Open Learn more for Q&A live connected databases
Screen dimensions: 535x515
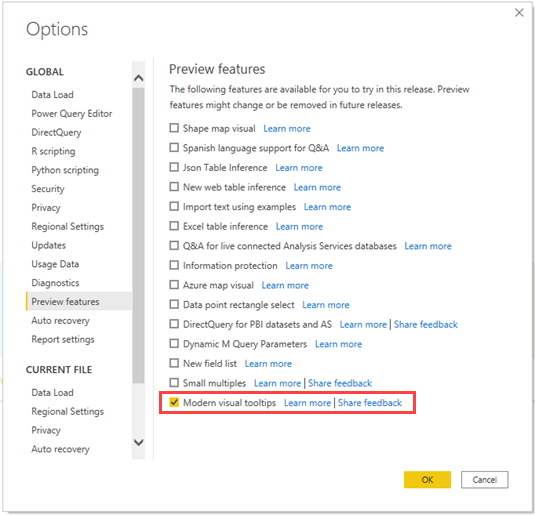tap(428, 246)
